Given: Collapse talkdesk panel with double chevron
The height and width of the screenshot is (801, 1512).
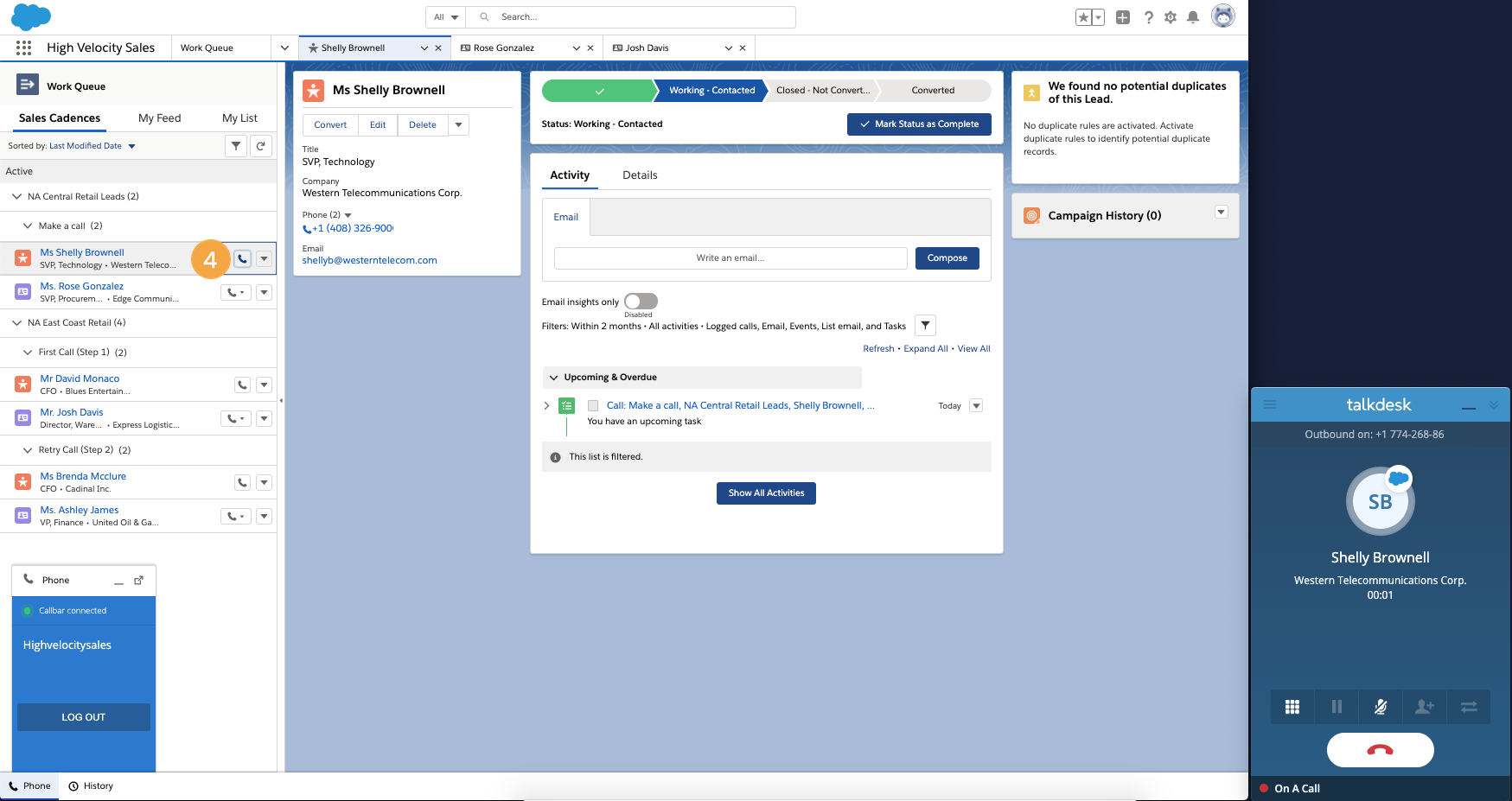Looking at the screenshot, I should (1493, 405).
